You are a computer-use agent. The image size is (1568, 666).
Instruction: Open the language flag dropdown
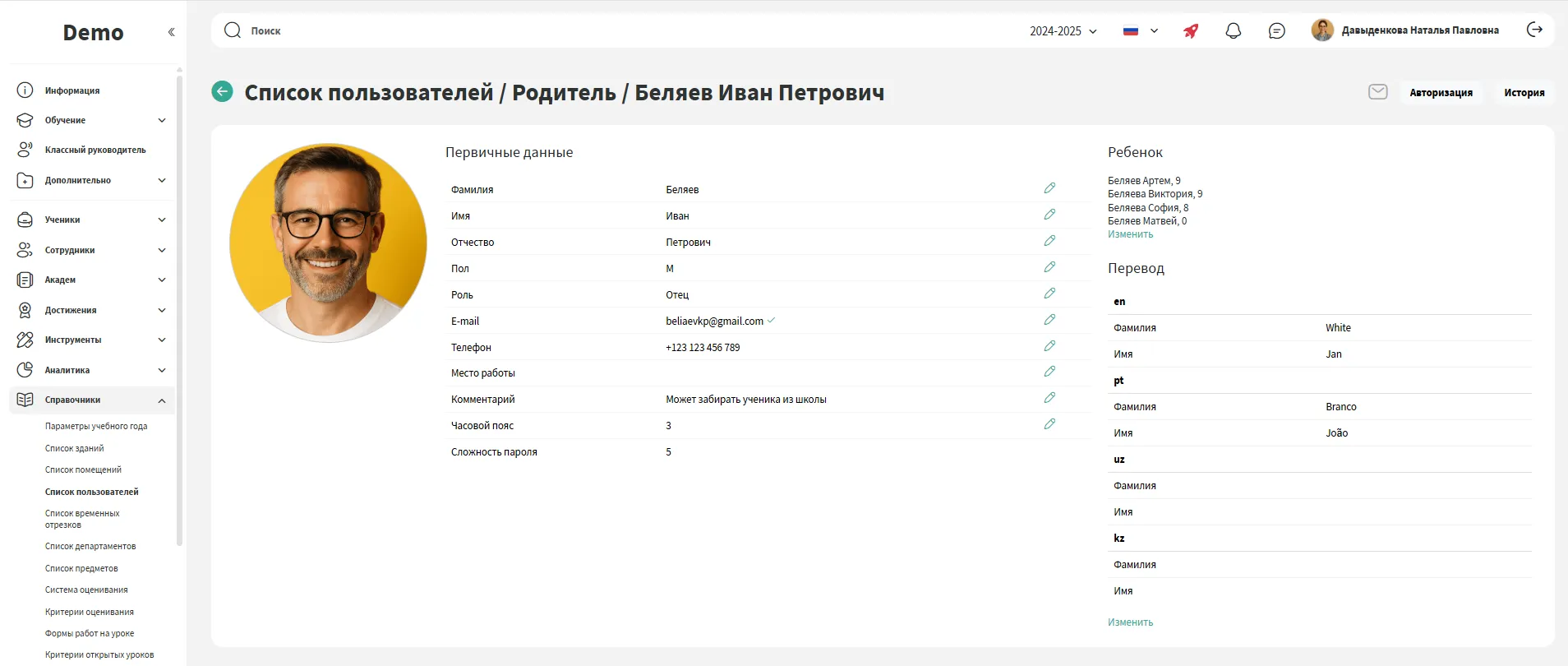coord(1140,31)
